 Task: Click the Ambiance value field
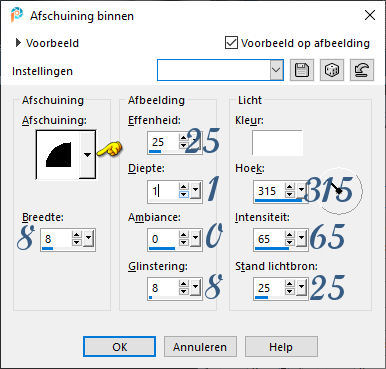click(163, 239)
